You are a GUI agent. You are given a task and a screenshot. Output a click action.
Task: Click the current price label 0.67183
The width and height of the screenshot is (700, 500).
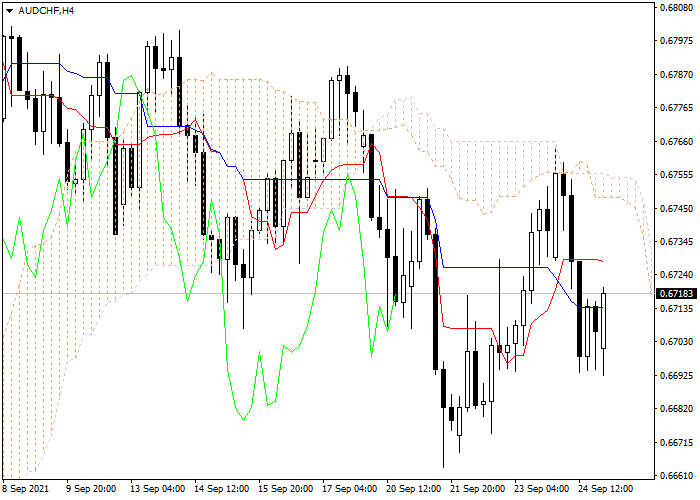pyautogui.click(x=677, y=294)
